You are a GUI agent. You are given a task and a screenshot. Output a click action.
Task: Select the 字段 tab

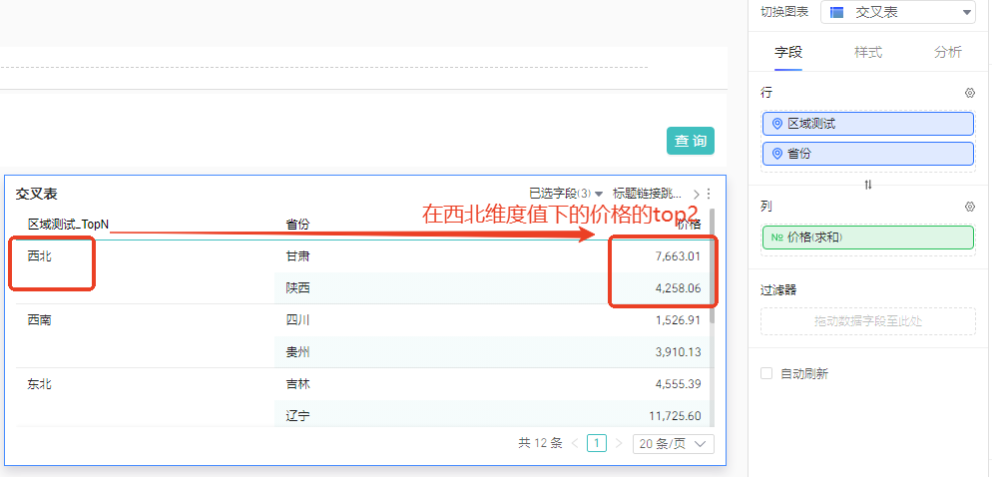pos(788,52)
